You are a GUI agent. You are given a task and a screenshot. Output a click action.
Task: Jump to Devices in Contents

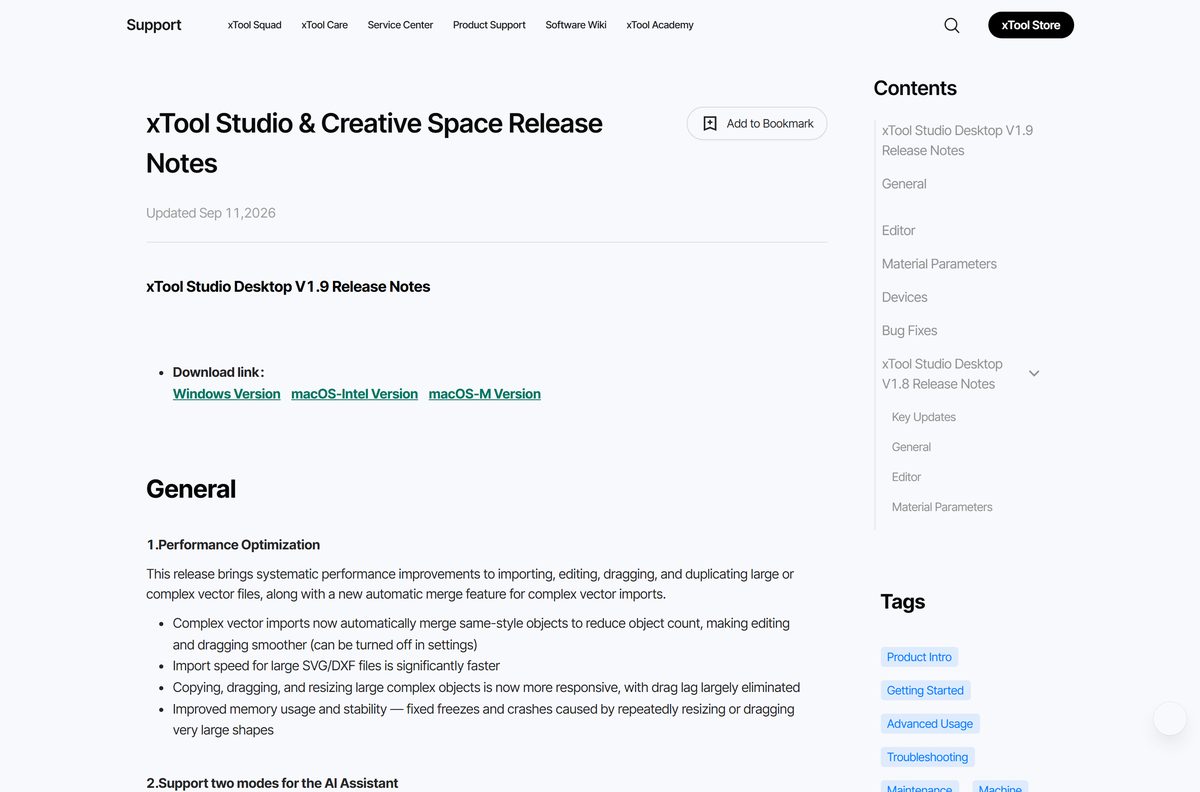tap(904, 297)
